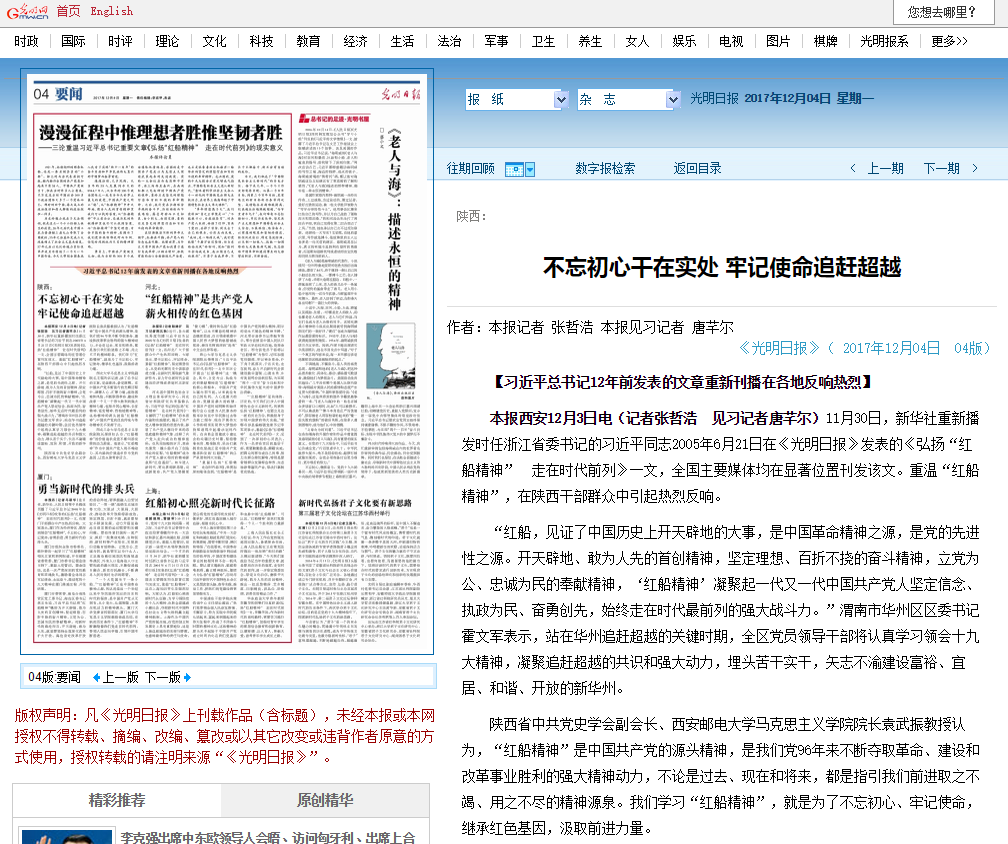Click the 04版:要闻 page label
The width and height of the screenshot is (1008, 844).
55,677
